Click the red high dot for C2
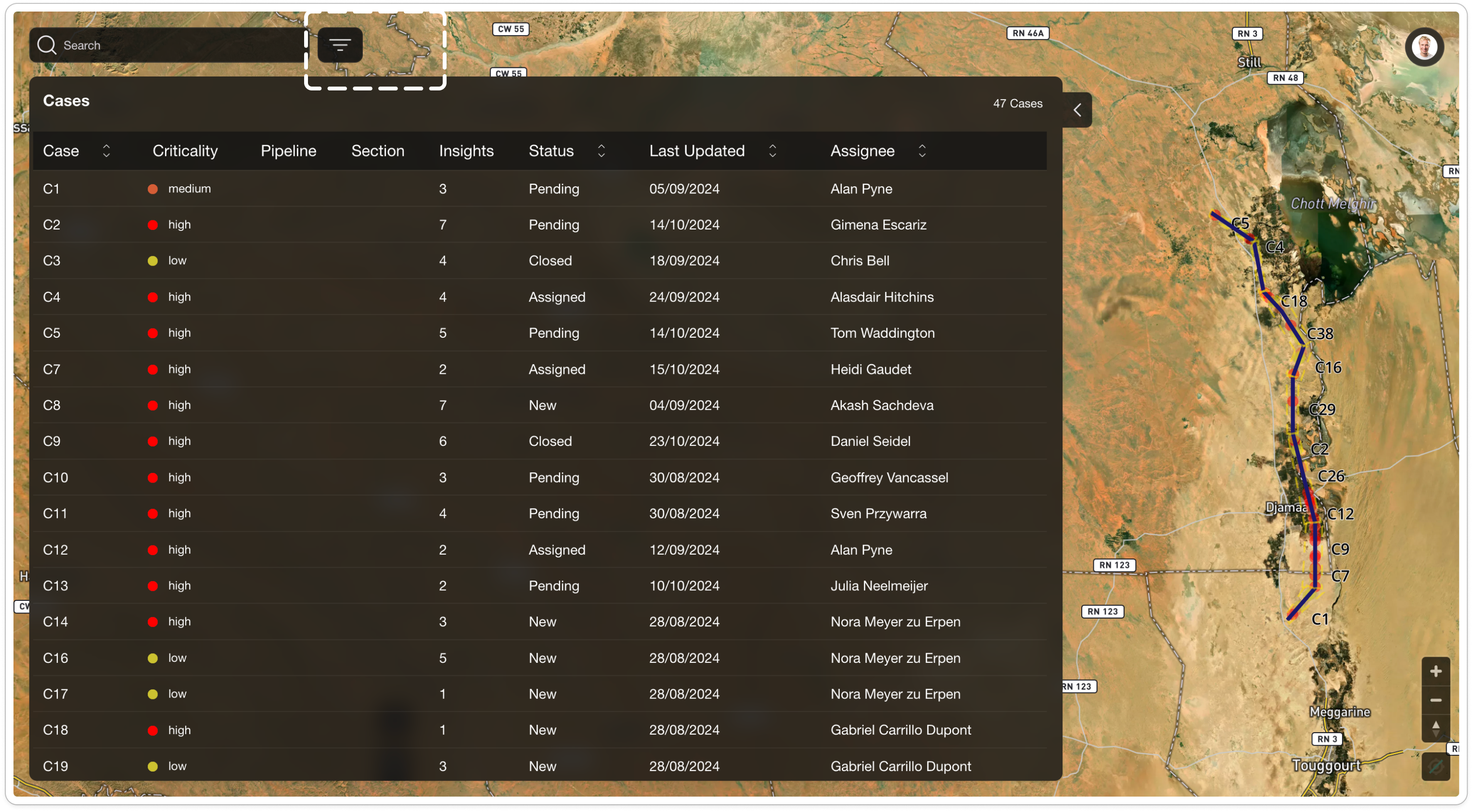The image size is (1473, 812). coord(153,225)
